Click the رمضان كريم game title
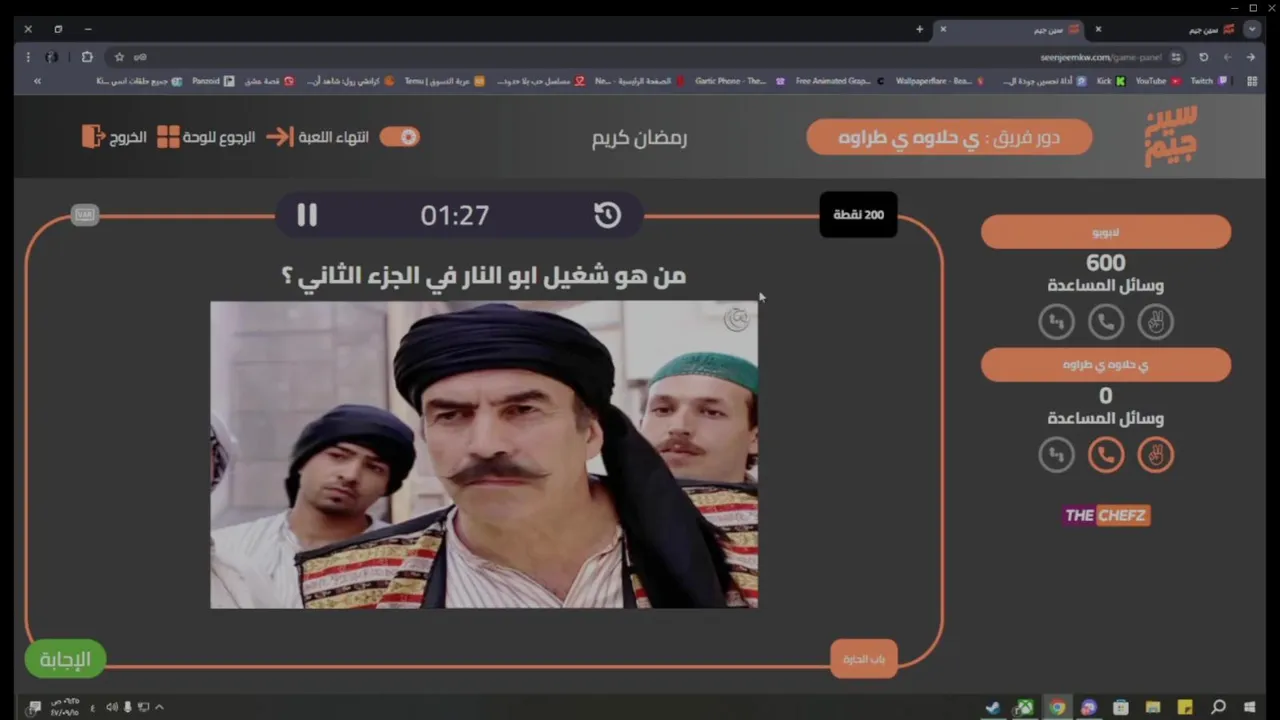 coord(639,138)
